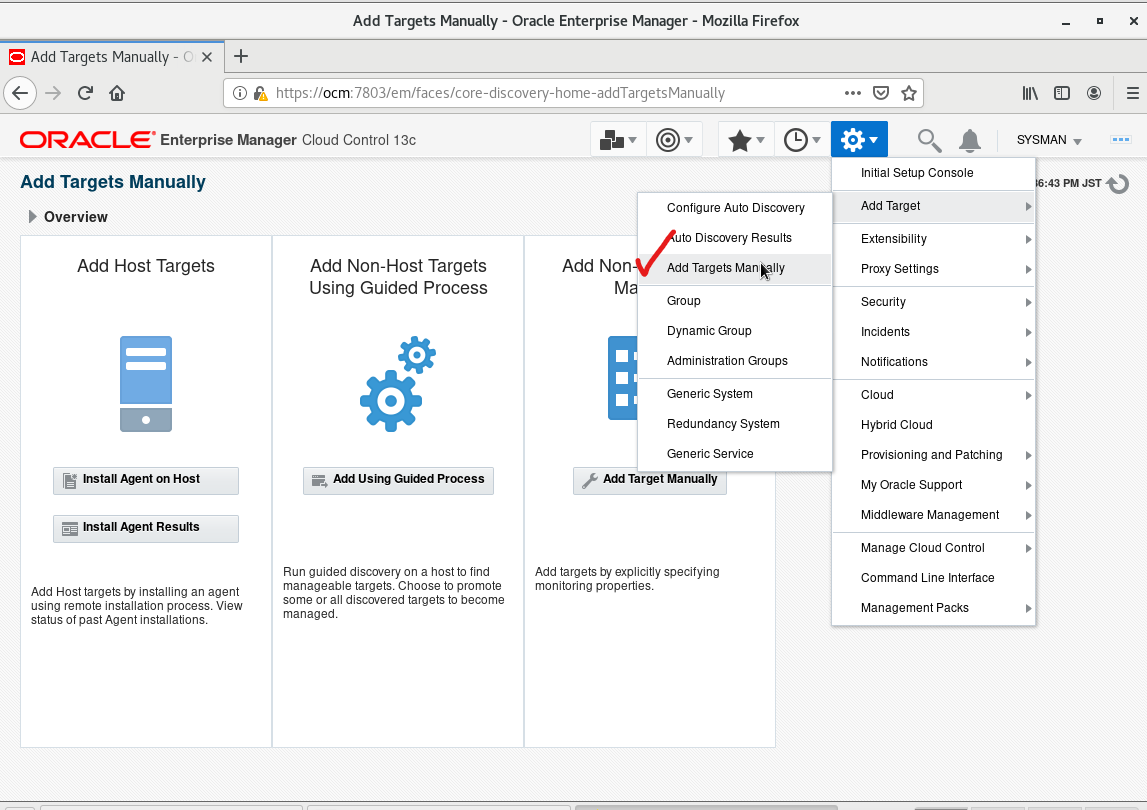Open page actions three-dot menu
The image size is (1147, 810).
(852, 93)
